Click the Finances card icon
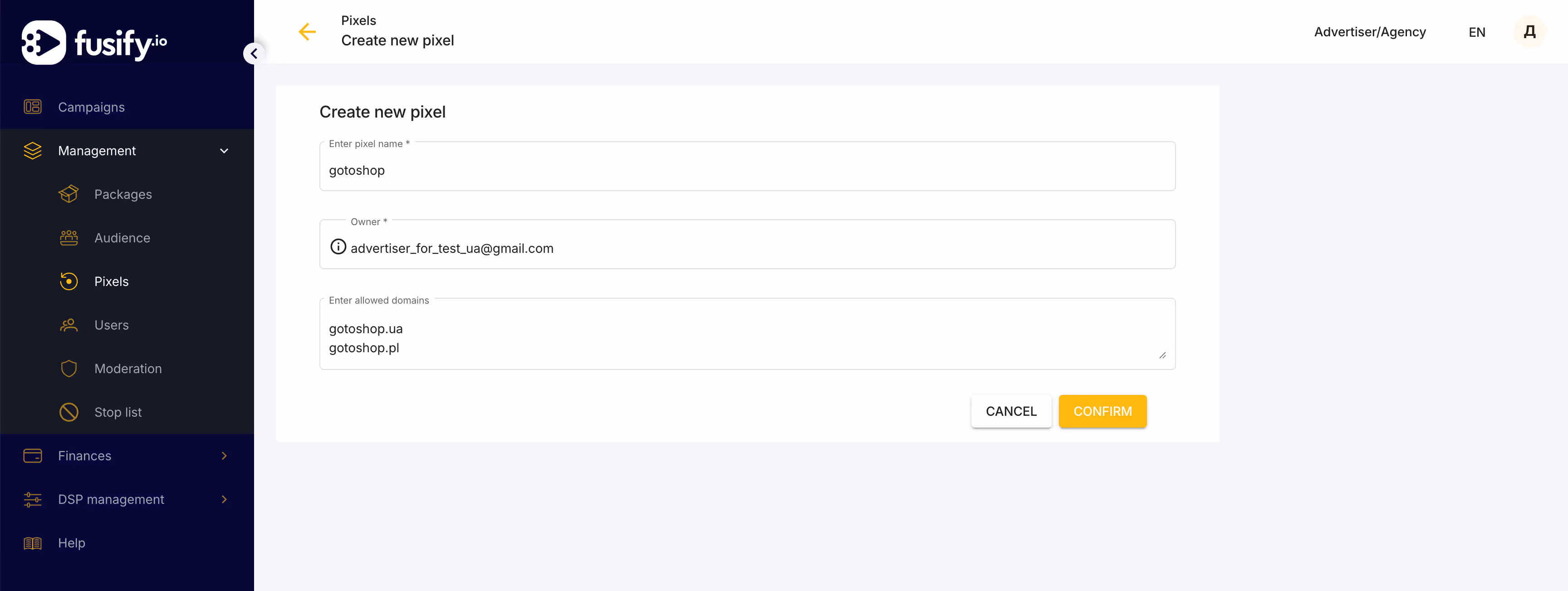The width and height of the screenshot is (1568, 591). click(32, 455)
